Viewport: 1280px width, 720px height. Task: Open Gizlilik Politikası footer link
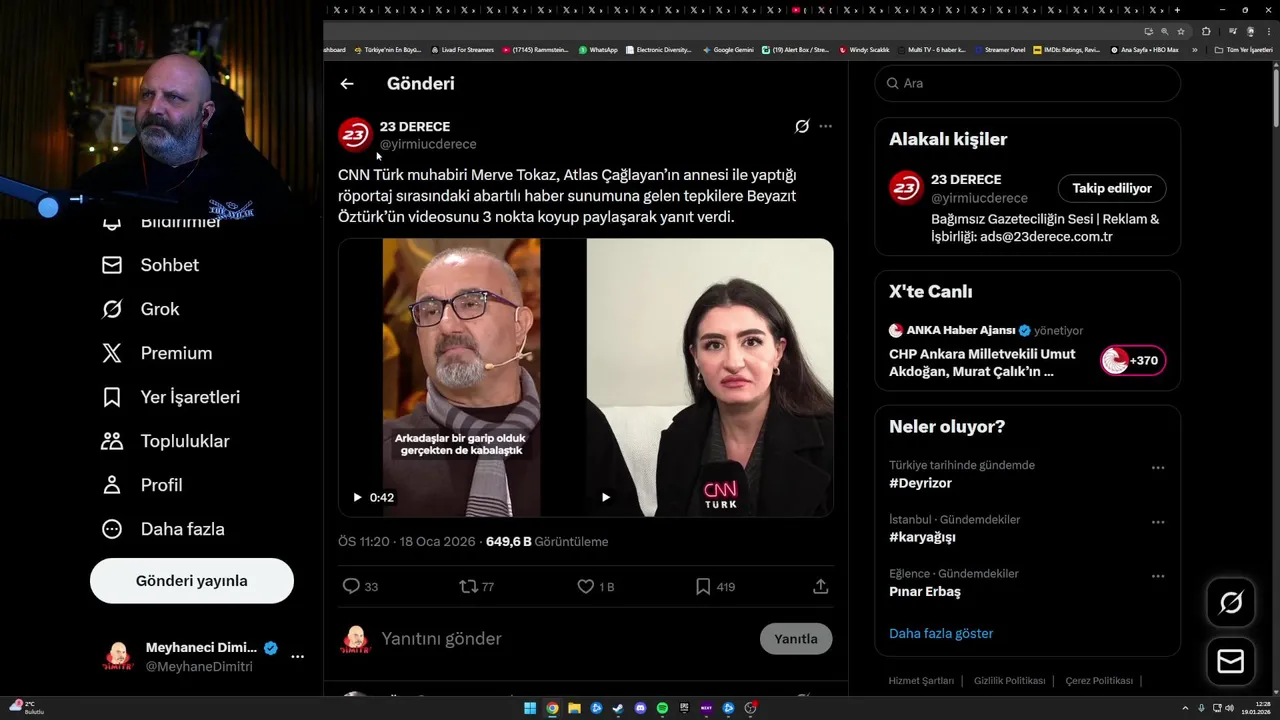[x=1009, y=681]
